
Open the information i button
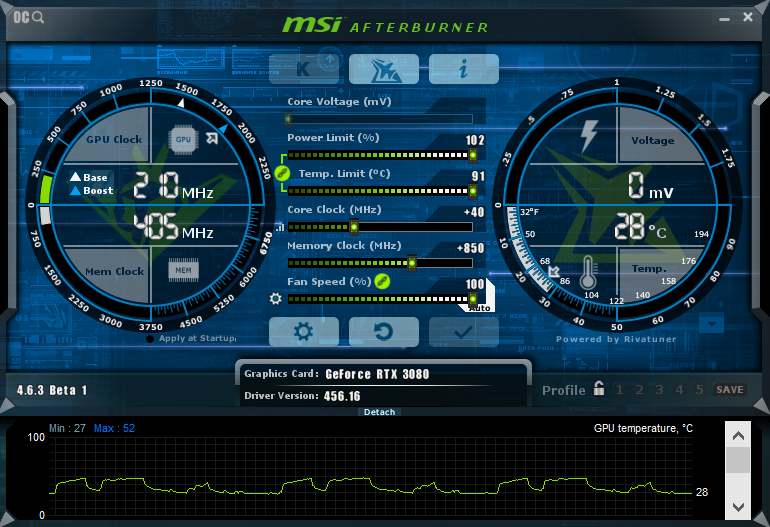pyautogui.click(x=464, y=69)
